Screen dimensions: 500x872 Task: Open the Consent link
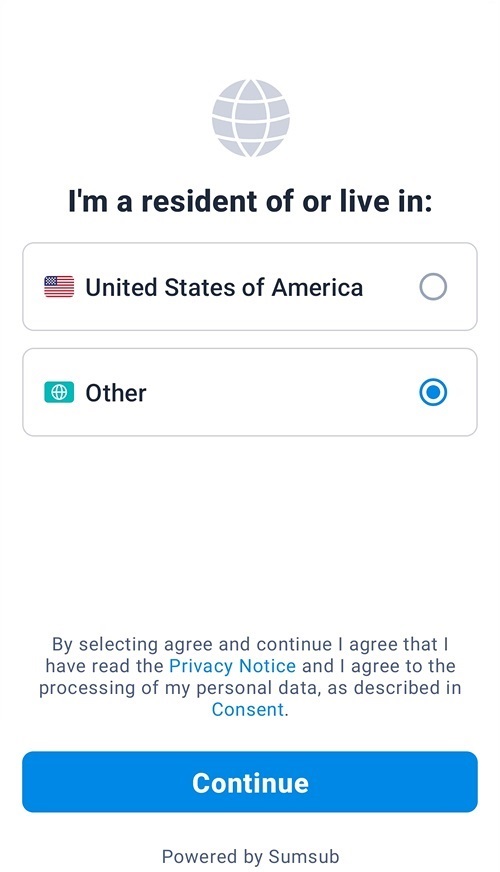(247, 710)
